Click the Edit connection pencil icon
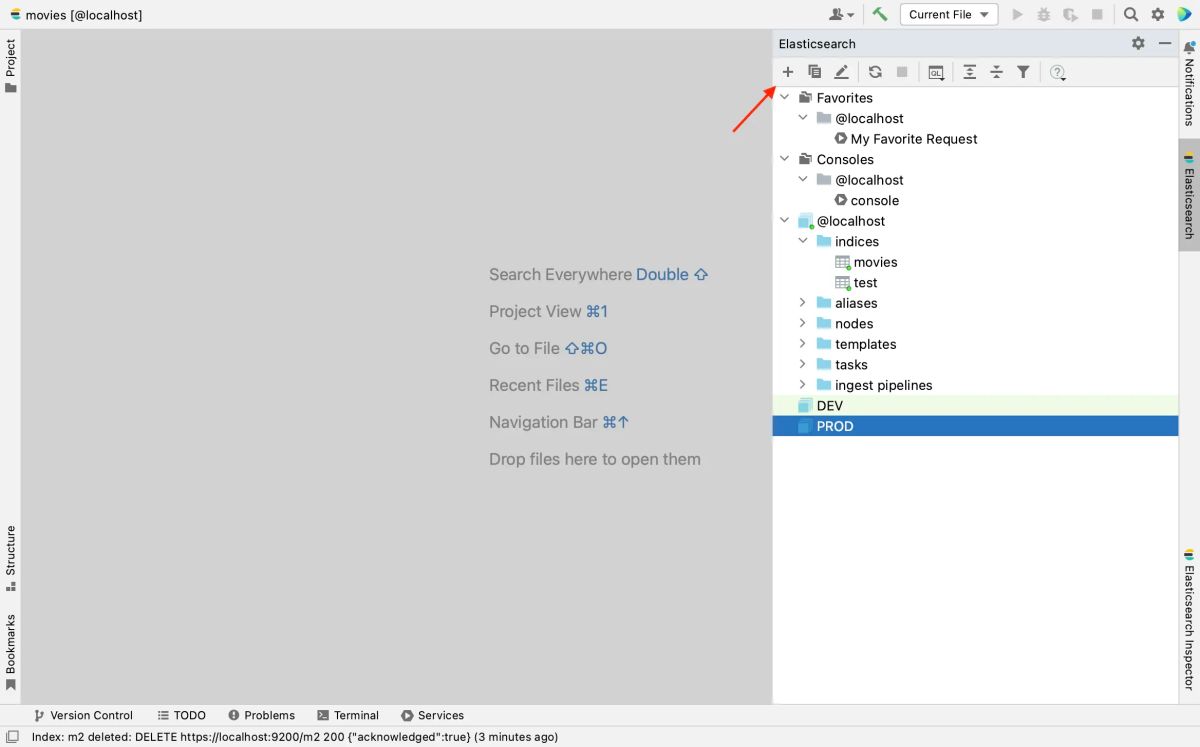The height and width of the screenshot is (747, 1200). click(842, 72)
